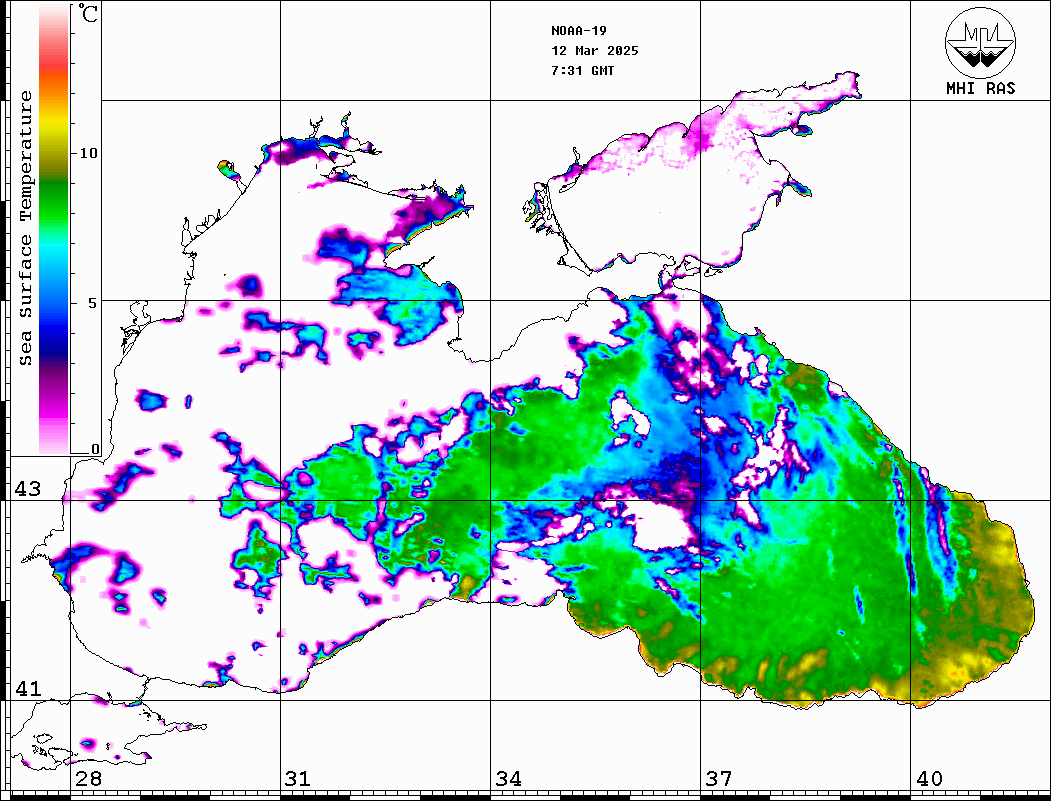This screenshot has height=801, width=1051.
Task: Click the date '12 Mar 2025'
Action: pos(595,50)
